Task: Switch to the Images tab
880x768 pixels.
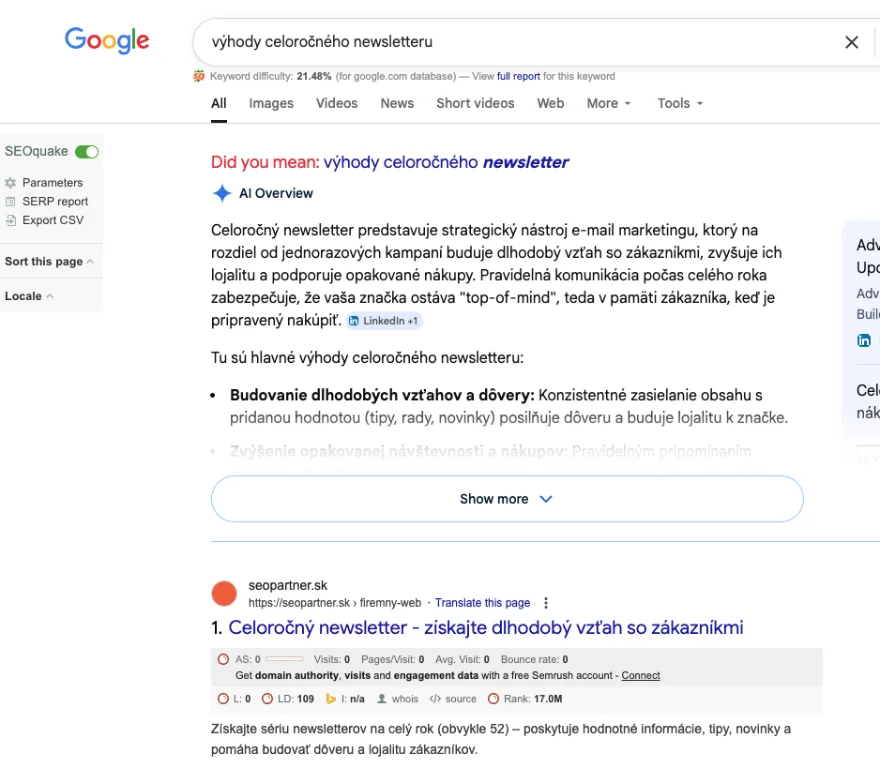Action: click(x=271, y=103)
